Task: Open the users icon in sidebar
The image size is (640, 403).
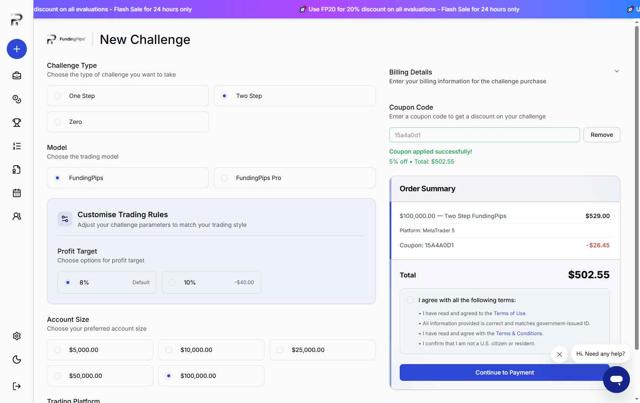Action: pyautogui.click(x=17, y=216)
